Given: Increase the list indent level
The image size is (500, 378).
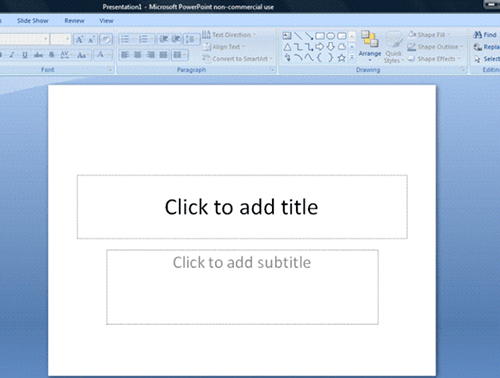Looking at the screenshot, I should (176, 39).
